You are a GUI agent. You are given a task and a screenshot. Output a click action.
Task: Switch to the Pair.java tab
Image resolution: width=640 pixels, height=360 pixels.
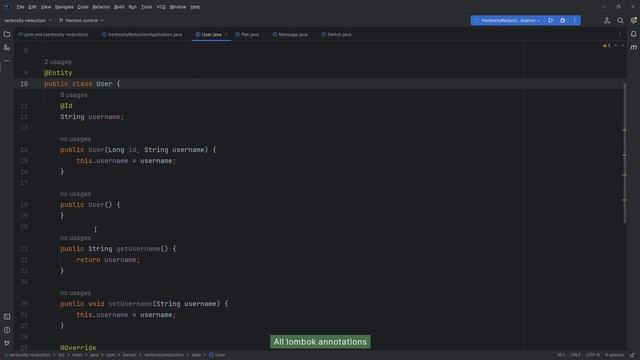click(x=247, y=35)
